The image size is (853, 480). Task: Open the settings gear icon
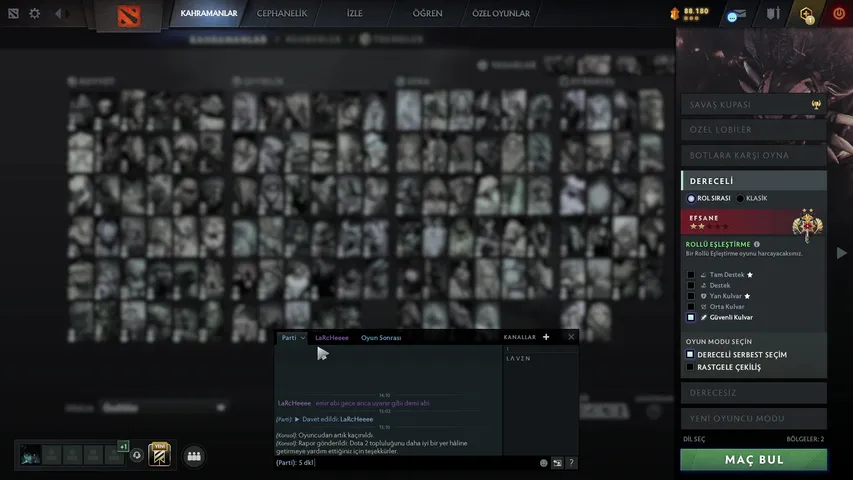click(x=34, y=13)
